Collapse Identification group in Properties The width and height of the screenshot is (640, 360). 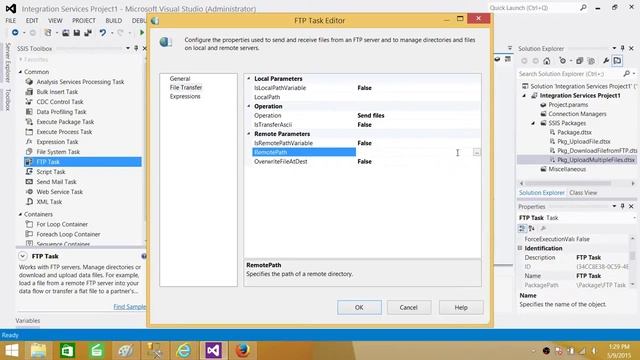[x=520, y=248]
